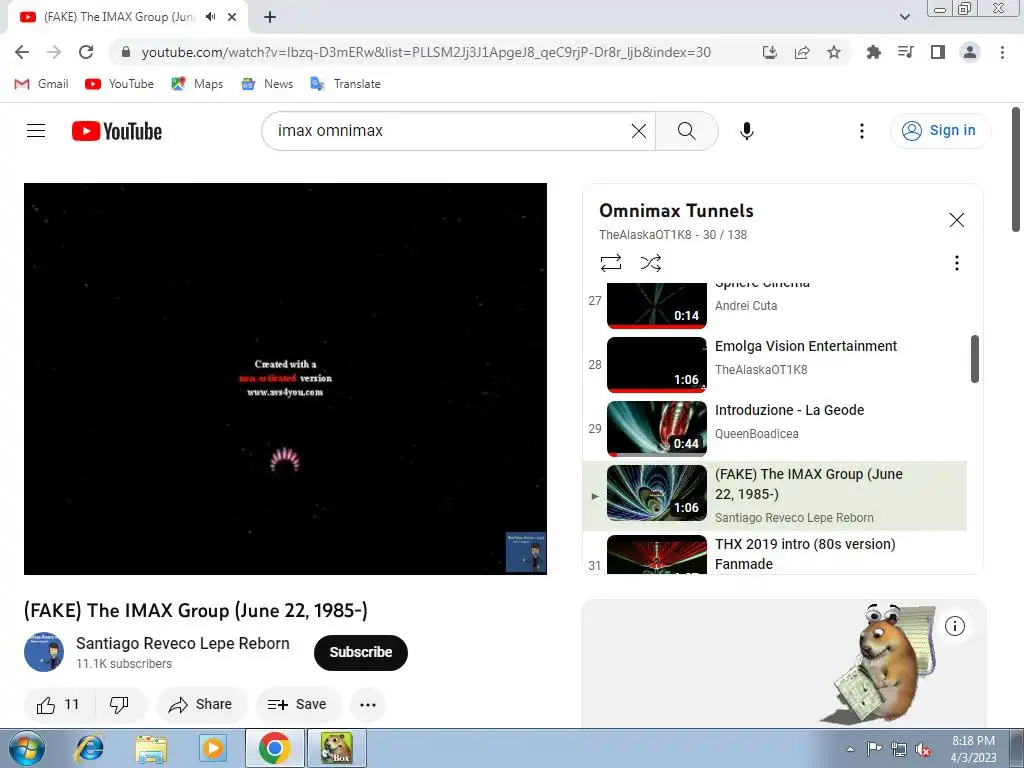Dislike the video with thumbs down
The height and width of the screenshot is (768, 1024).
[120, 705]
